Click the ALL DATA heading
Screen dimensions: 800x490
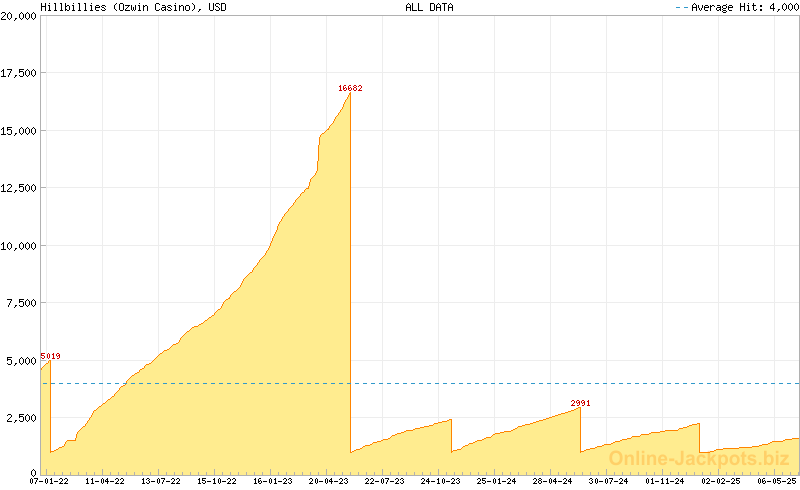429,7
